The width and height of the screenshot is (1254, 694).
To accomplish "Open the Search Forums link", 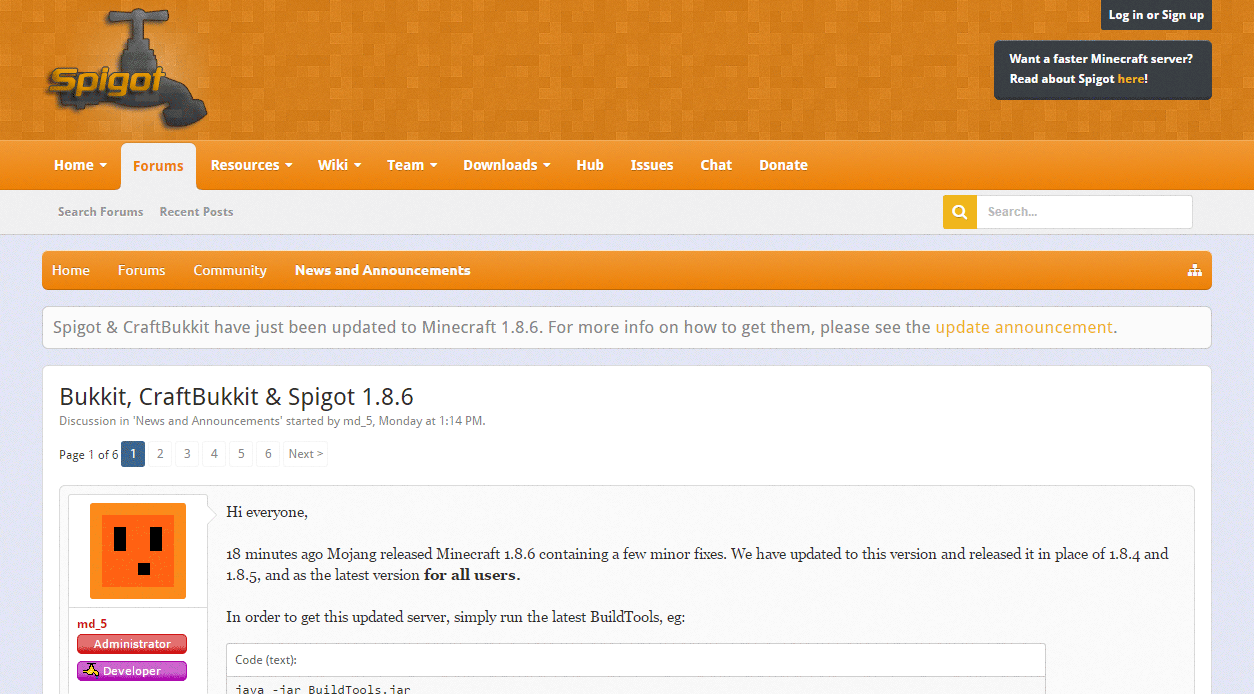I will (100, 212).
